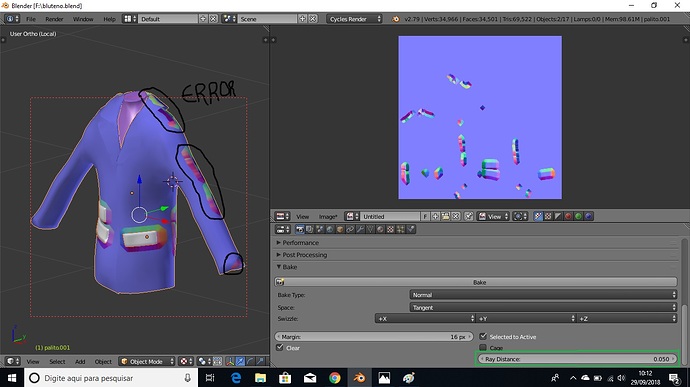Open the Physics properties tab
Image resolution: width=690 pixels, height=387 pixels.
pyautogui.click(x=411, y=229)
